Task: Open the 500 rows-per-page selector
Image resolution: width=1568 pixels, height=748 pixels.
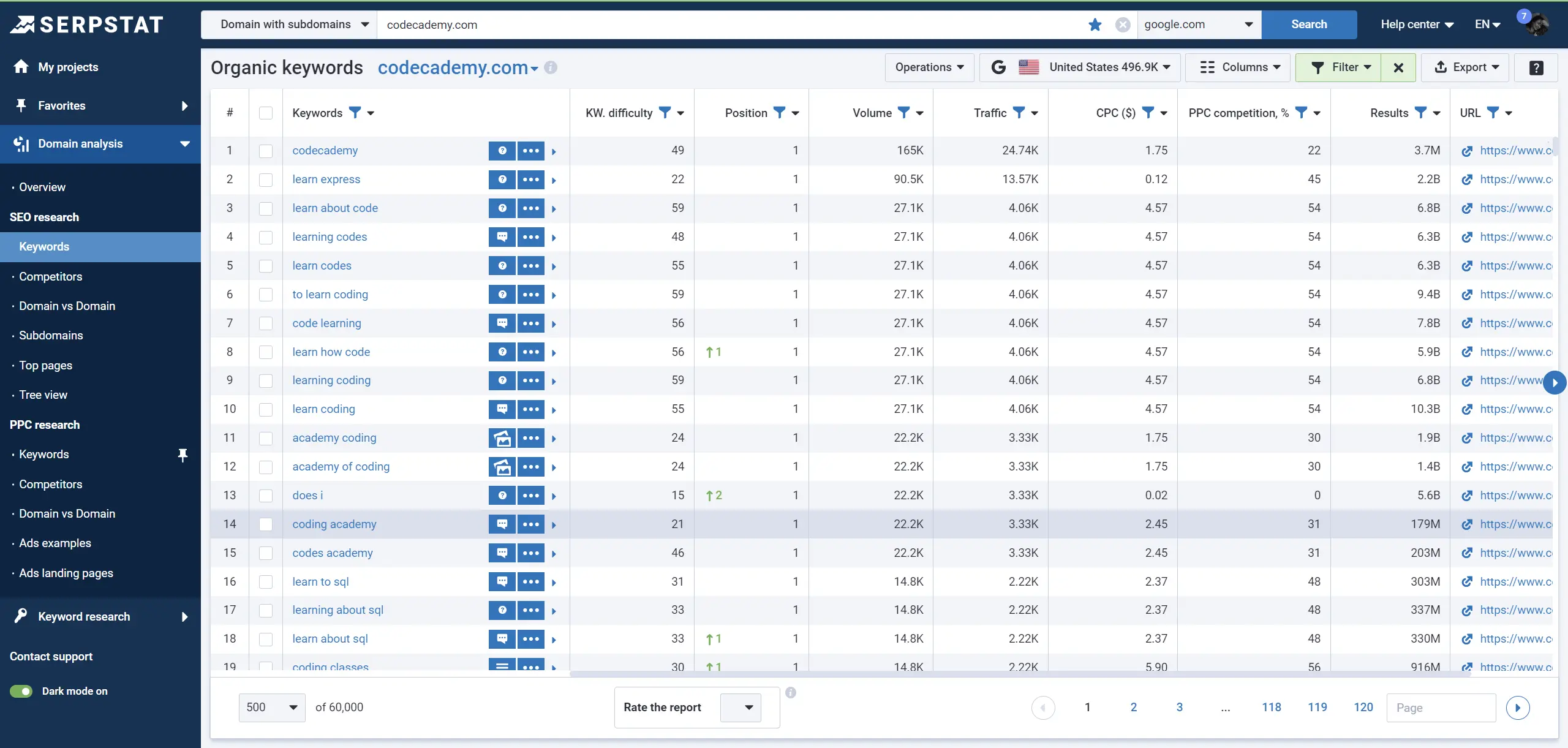Action: pyautogui.click(x=271, y=707)
